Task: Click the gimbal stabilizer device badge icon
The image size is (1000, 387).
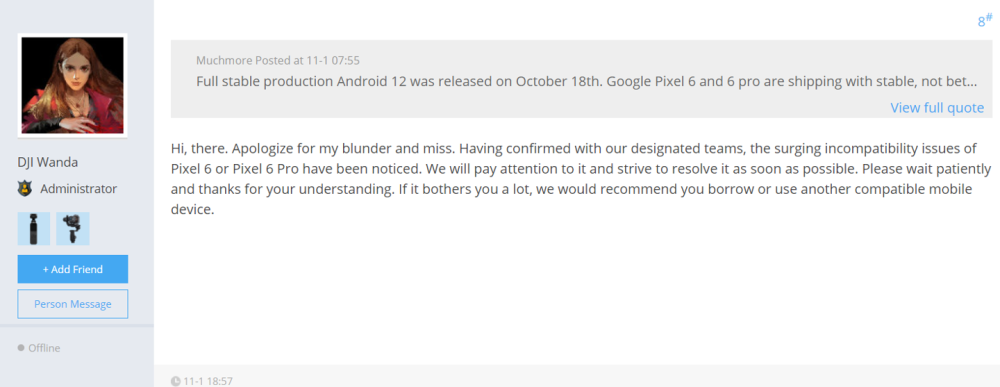Action: pyautogui.click(x=73, y=229)
